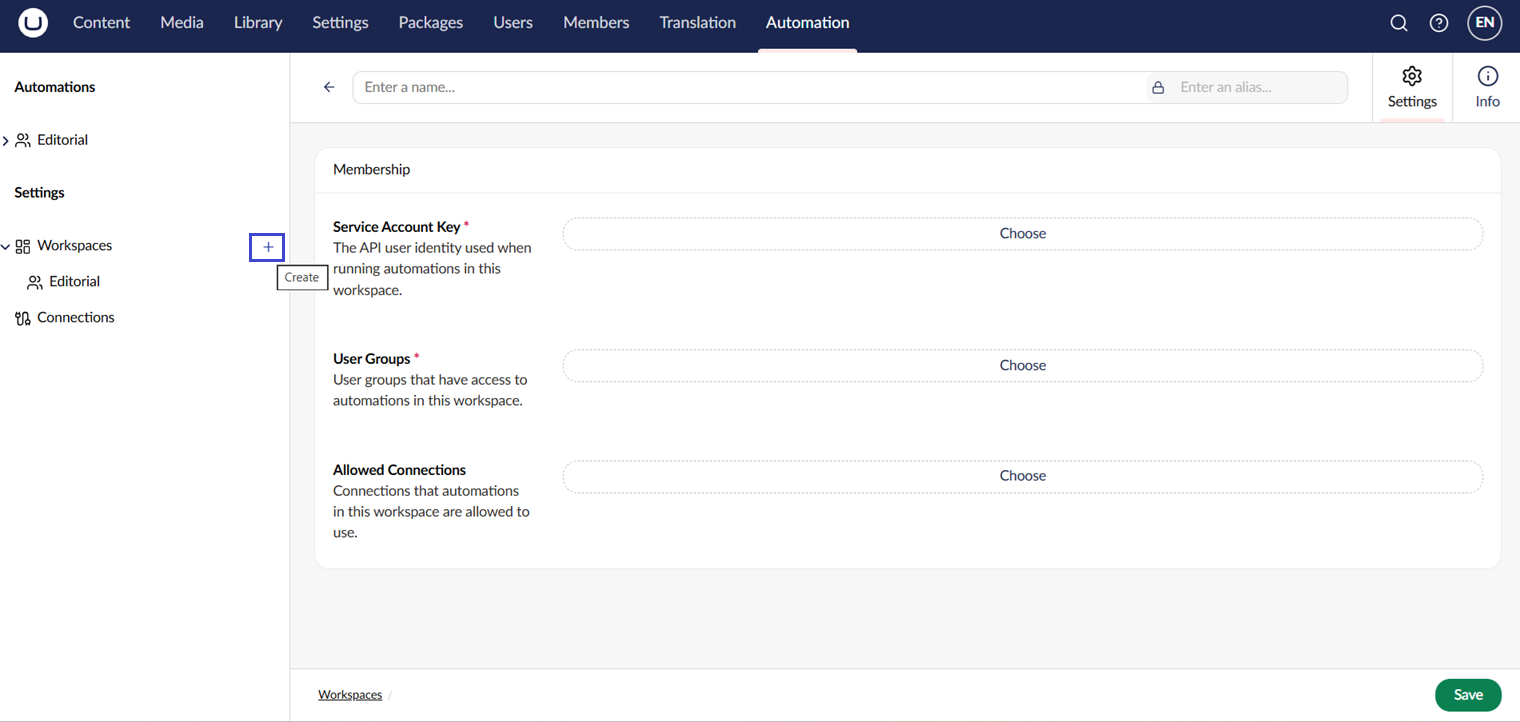Image resolution: width=1520 pixels, height=722 pixels.
Task: Open the search magnifier icon
Action: (1399, 23)
